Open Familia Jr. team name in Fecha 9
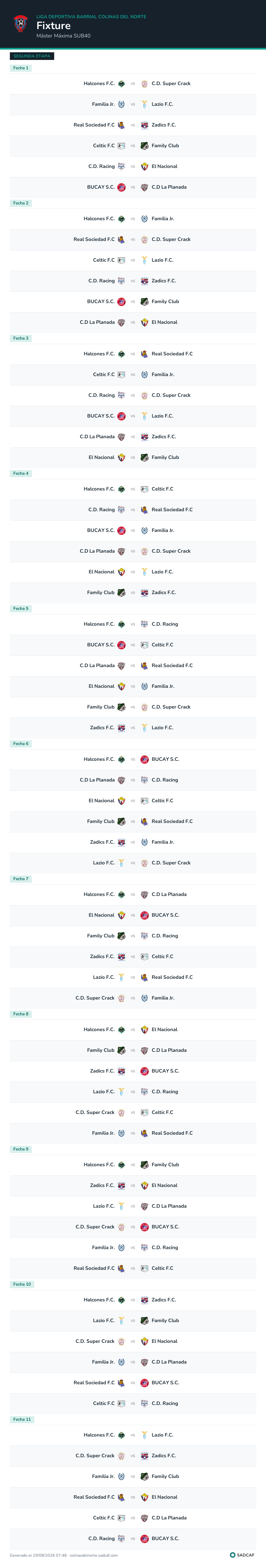 pyautogui.click(x=103, y=1247)
